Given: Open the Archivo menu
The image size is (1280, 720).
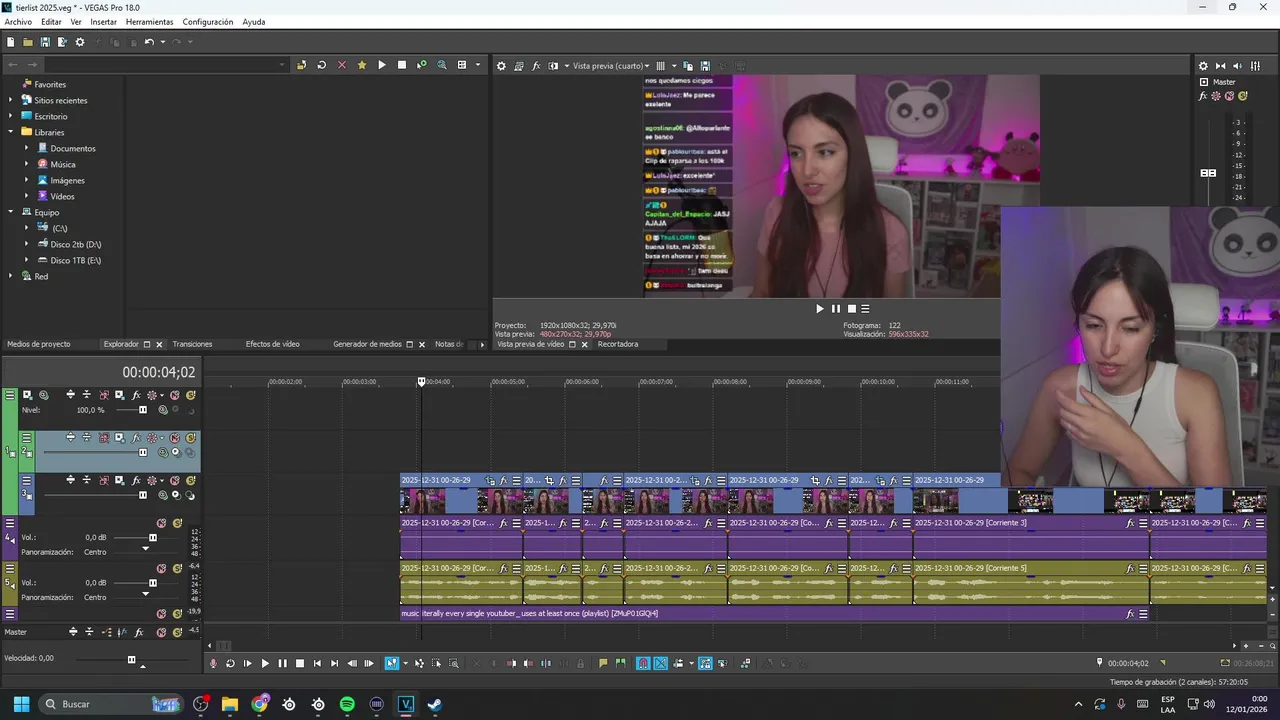Looking at the screenshot, I should (x=18, y=22).
